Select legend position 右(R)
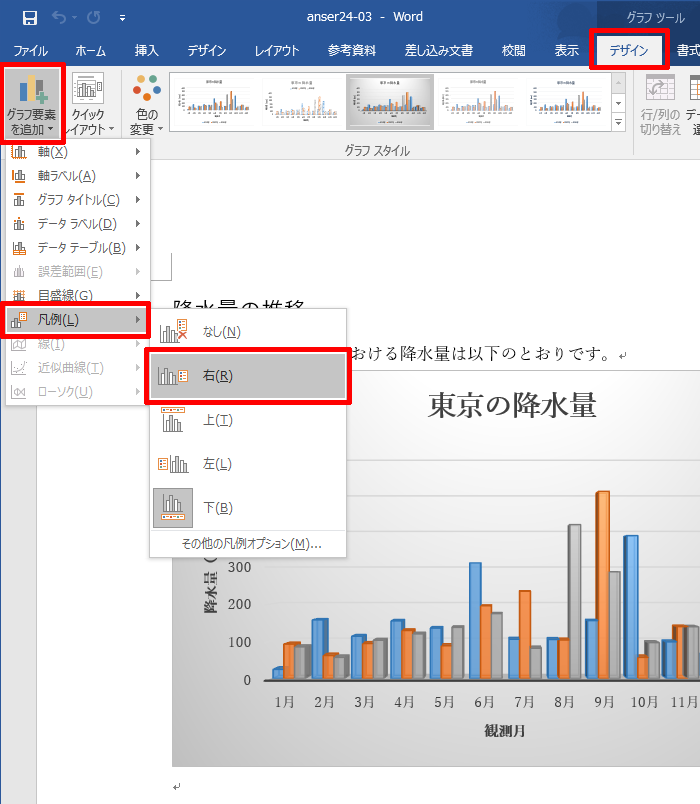 [248, 376]
